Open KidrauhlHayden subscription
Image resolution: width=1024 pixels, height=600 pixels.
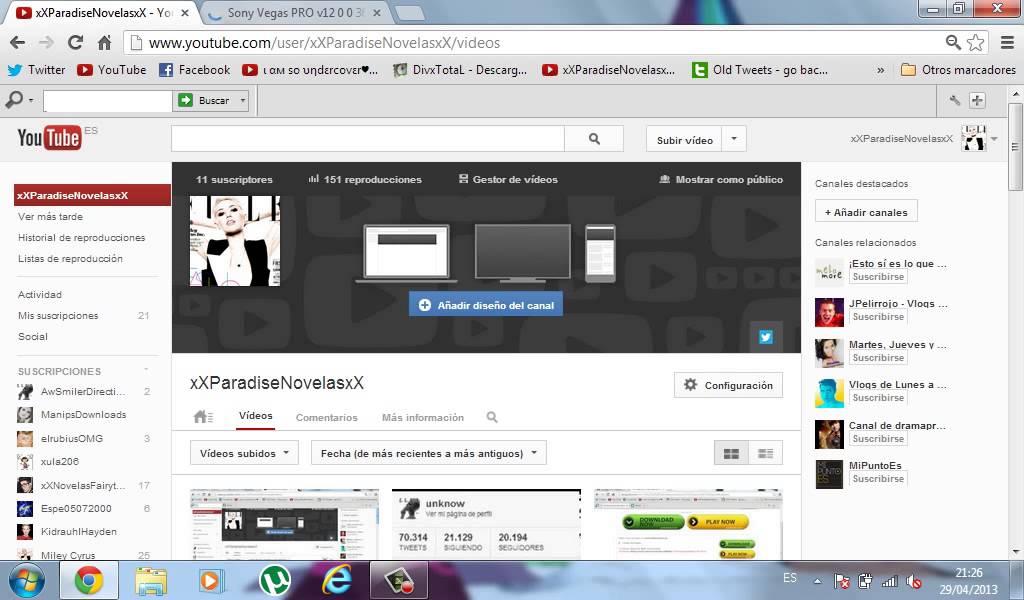pos(78,531)
